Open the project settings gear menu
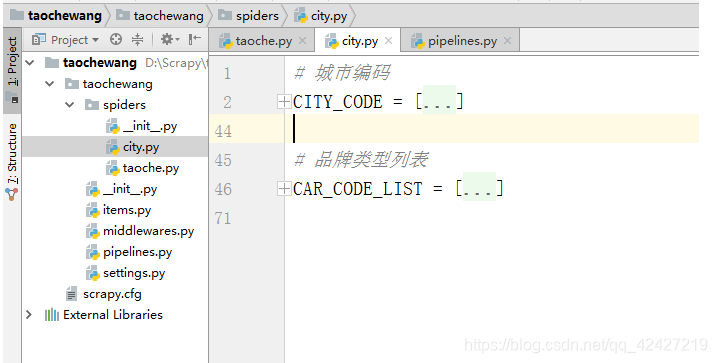Viewport: 717px width, 363px height. 170,40
